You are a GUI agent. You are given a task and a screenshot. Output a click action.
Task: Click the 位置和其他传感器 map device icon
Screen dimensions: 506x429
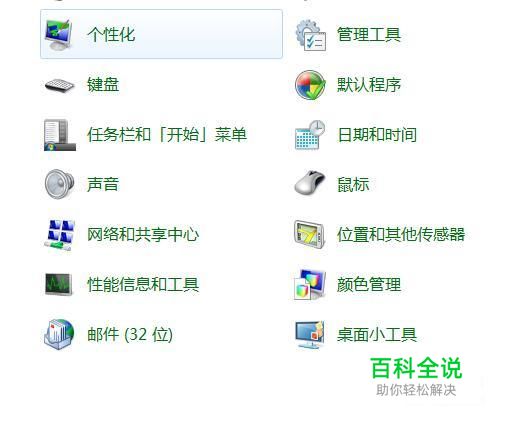pyautogui.click(x=309, y=234)
